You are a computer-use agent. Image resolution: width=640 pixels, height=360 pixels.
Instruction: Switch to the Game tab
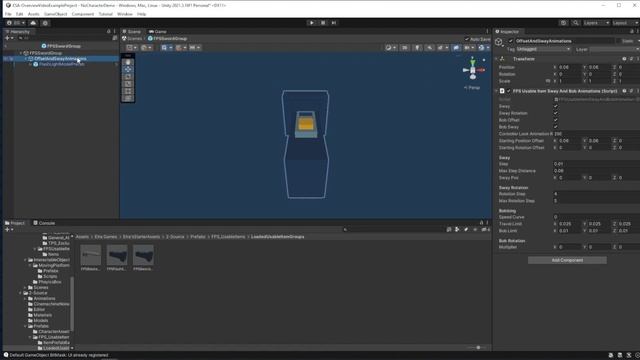[x=158, y=31]
